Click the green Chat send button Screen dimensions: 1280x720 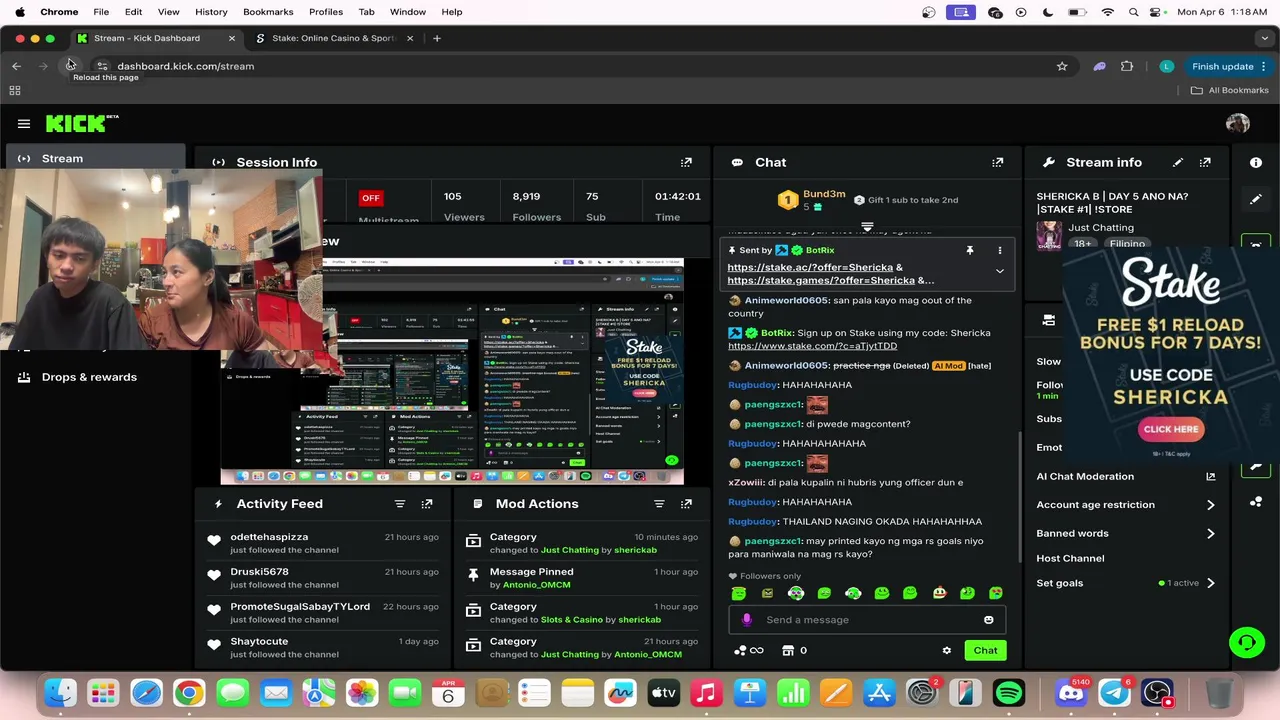985,651
